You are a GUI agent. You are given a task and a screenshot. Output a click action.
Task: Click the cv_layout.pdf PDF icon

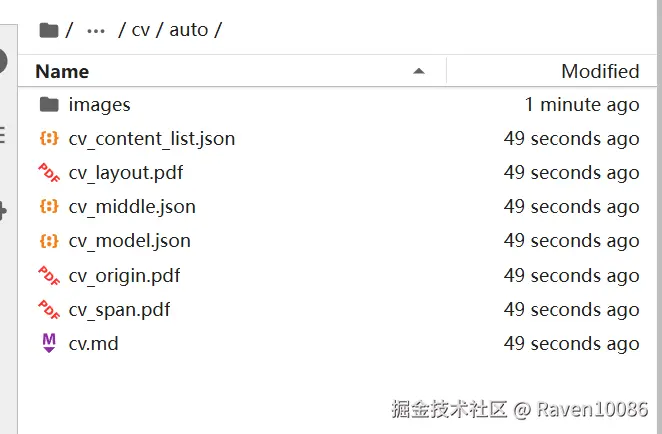pos(49,173)
